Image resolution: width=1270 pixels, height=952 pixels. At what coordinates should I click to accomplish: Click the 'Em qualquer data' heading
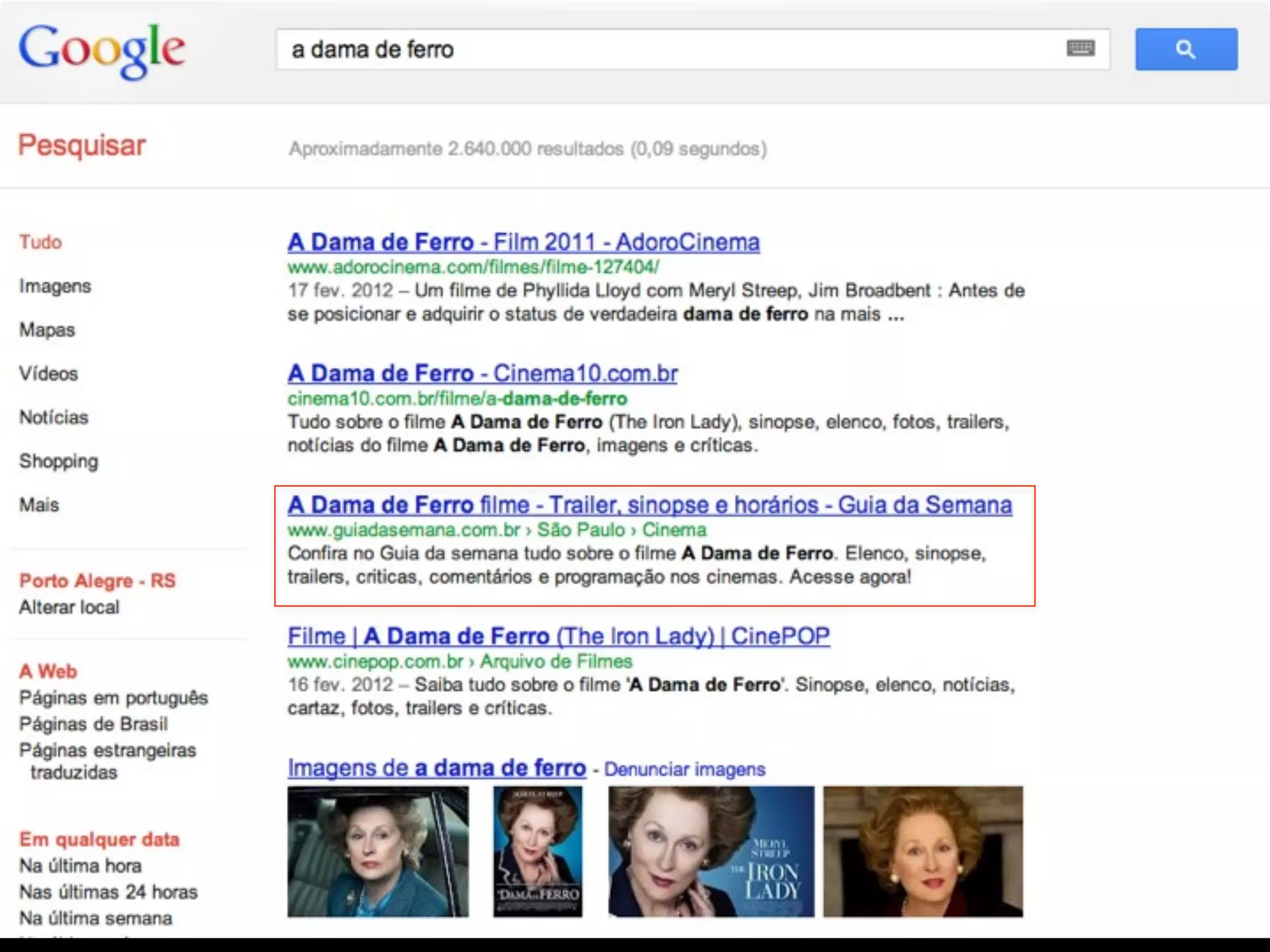tap(99, 839)
